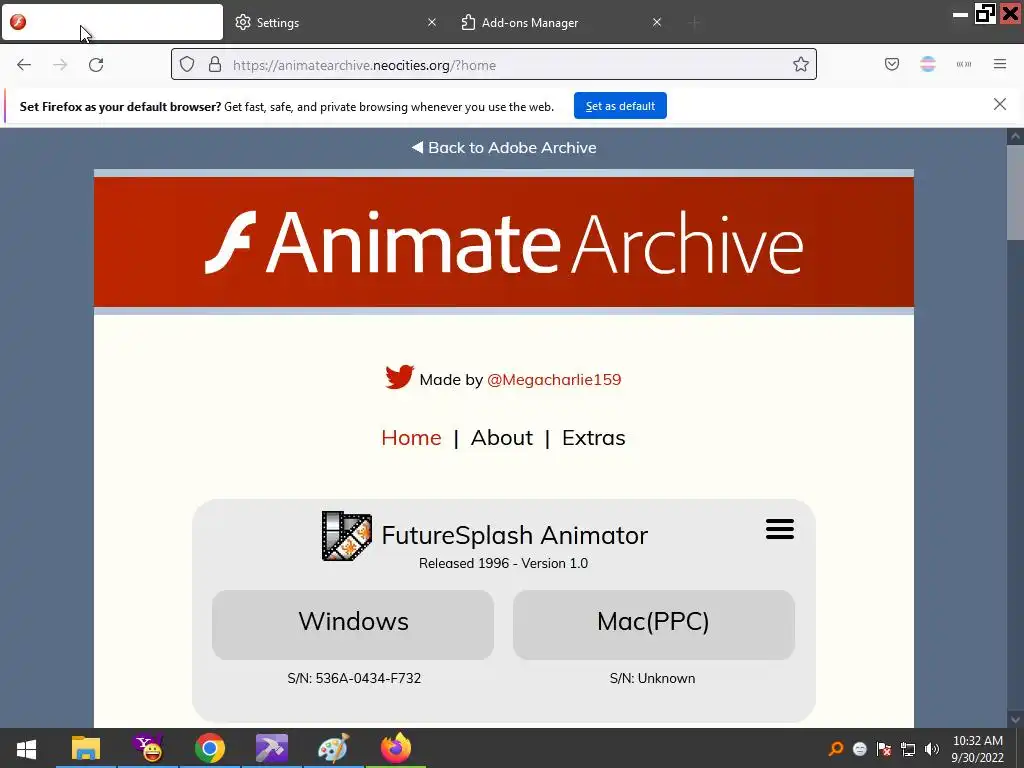The image size is (1024, 768).
Task: Click the round gray system tray icon
Action: [859, 749]
